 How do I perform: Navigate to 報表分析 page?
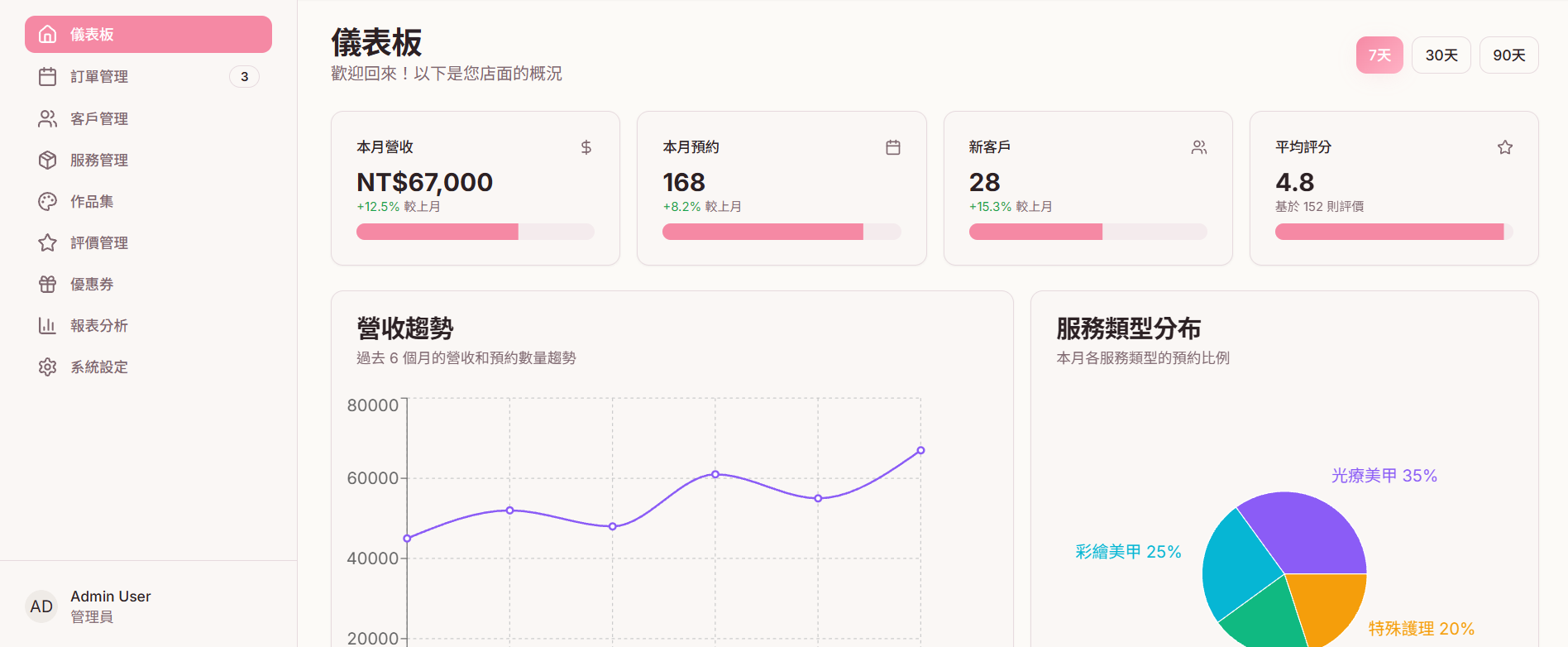(x=148, y=325)
